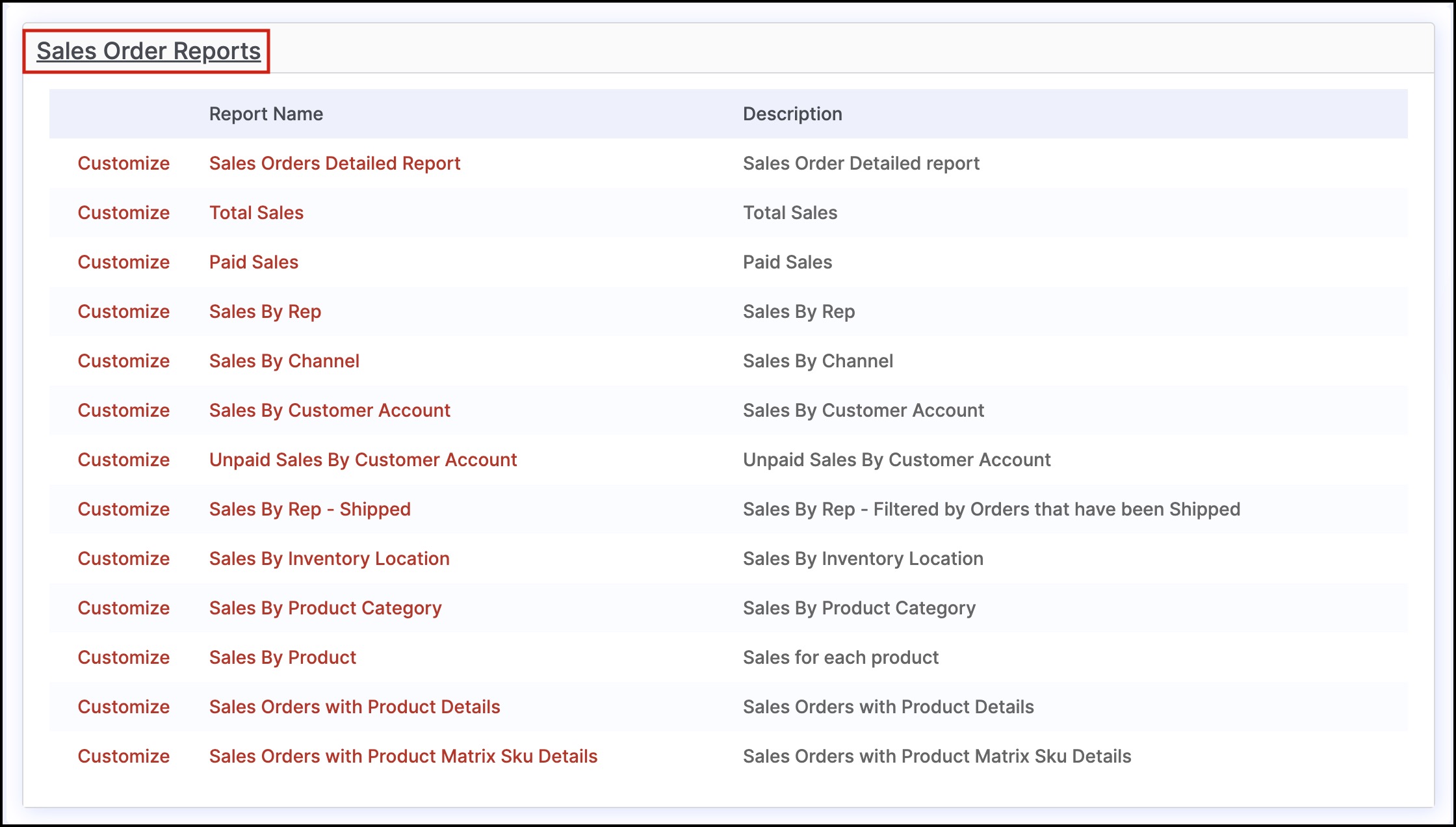Open the Sales By Rep report
The width and height of the screenshot is (1456, 827).
click(x=265, y=311)
